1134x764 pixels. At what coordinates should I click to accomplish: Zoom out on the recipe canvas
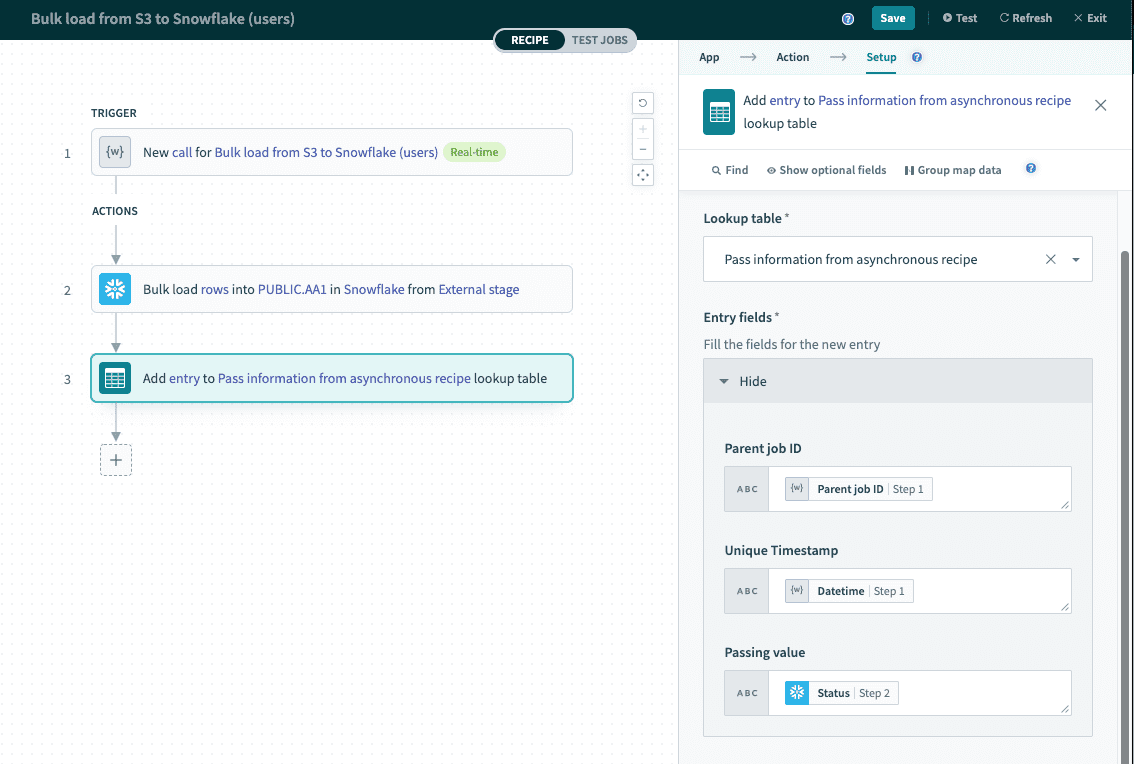[642, 149]
